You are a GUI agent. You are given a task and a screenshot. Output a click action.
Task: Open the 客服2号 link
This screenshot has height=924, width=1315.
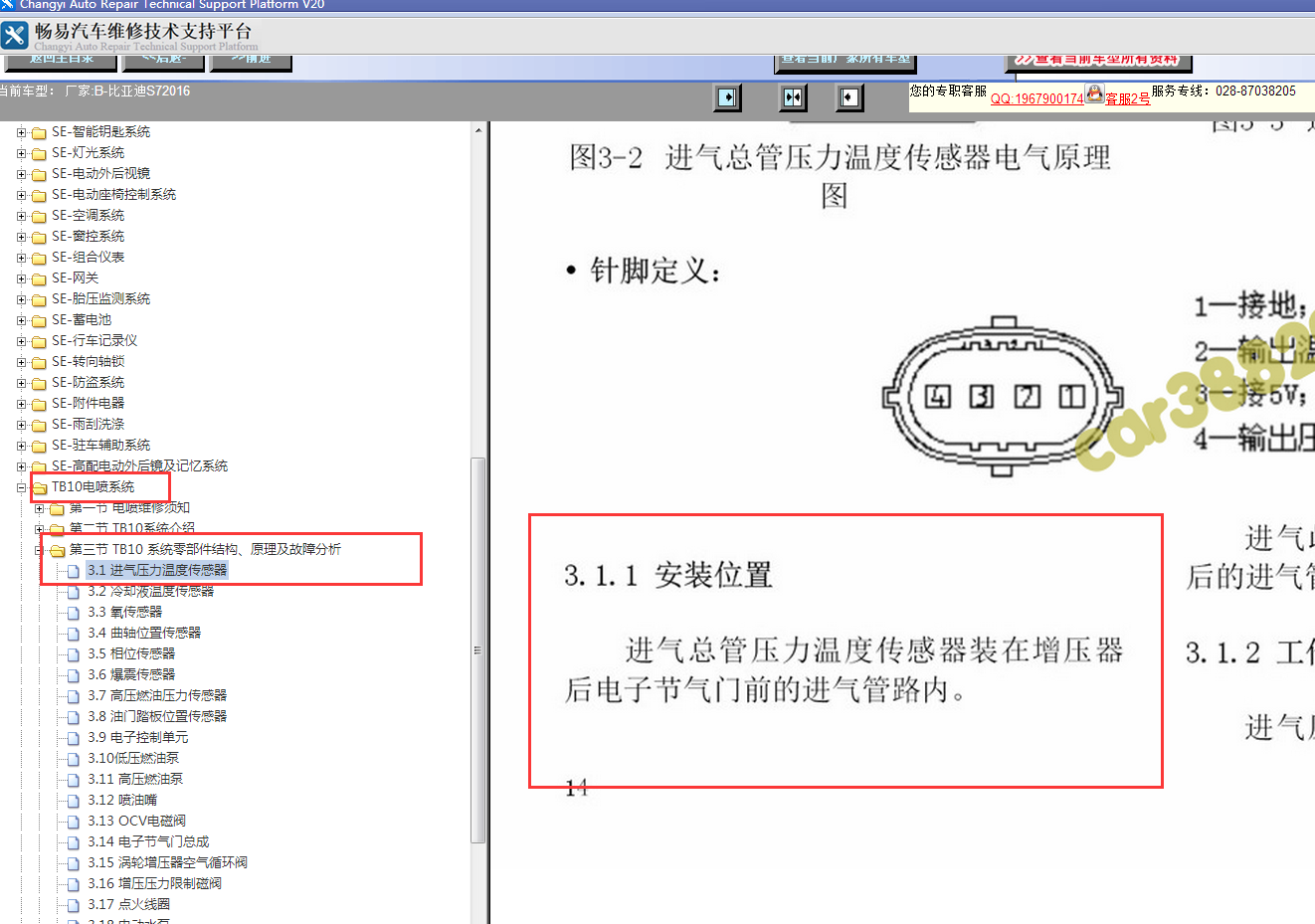tap(1128, 98)
